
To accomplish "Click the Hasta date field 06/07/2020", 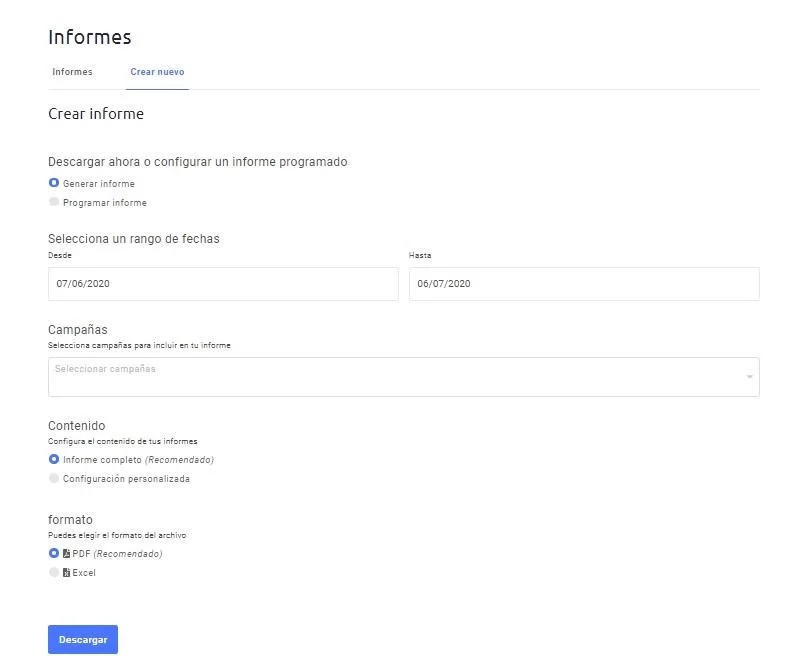I will pos(584,284).
